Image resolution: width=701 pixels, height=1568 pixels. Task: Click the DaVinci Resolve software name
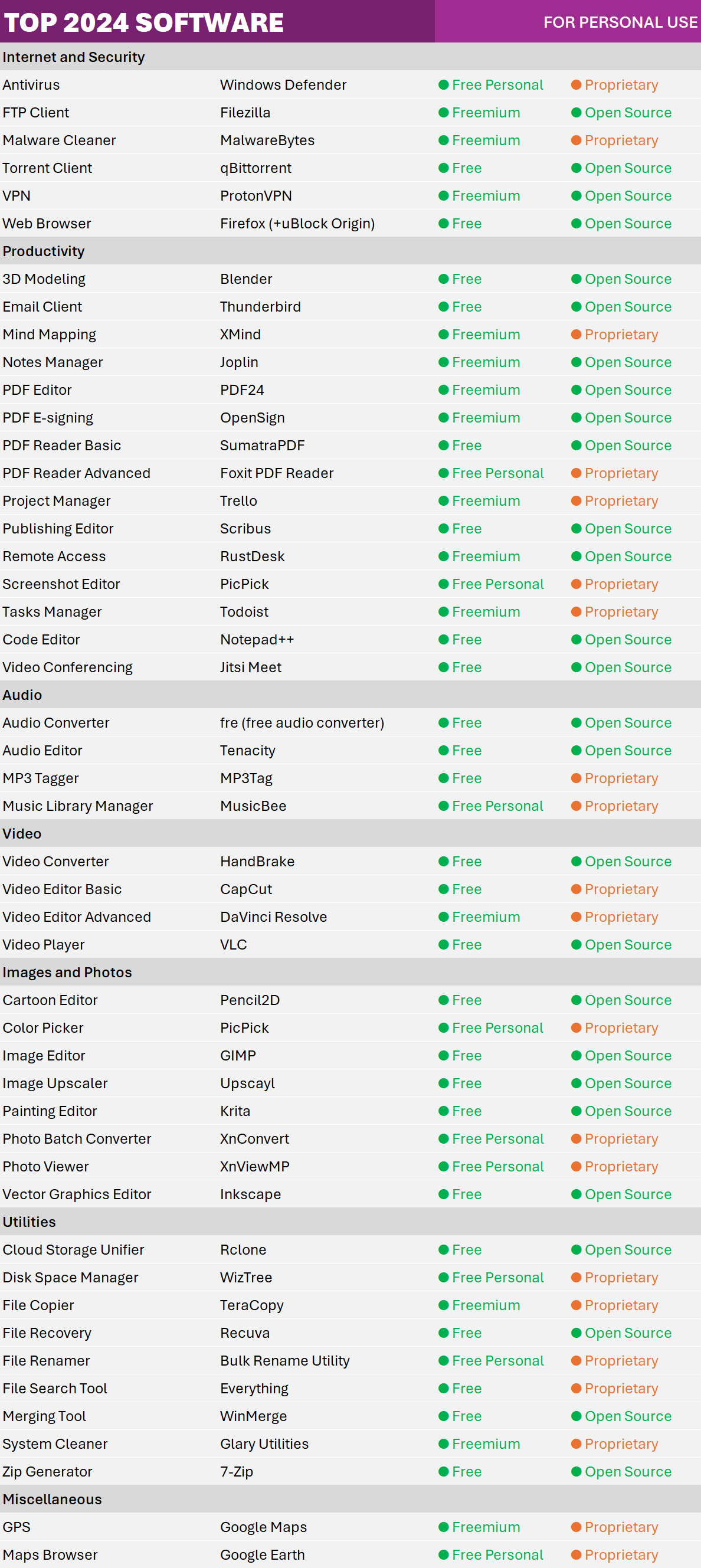273,916
